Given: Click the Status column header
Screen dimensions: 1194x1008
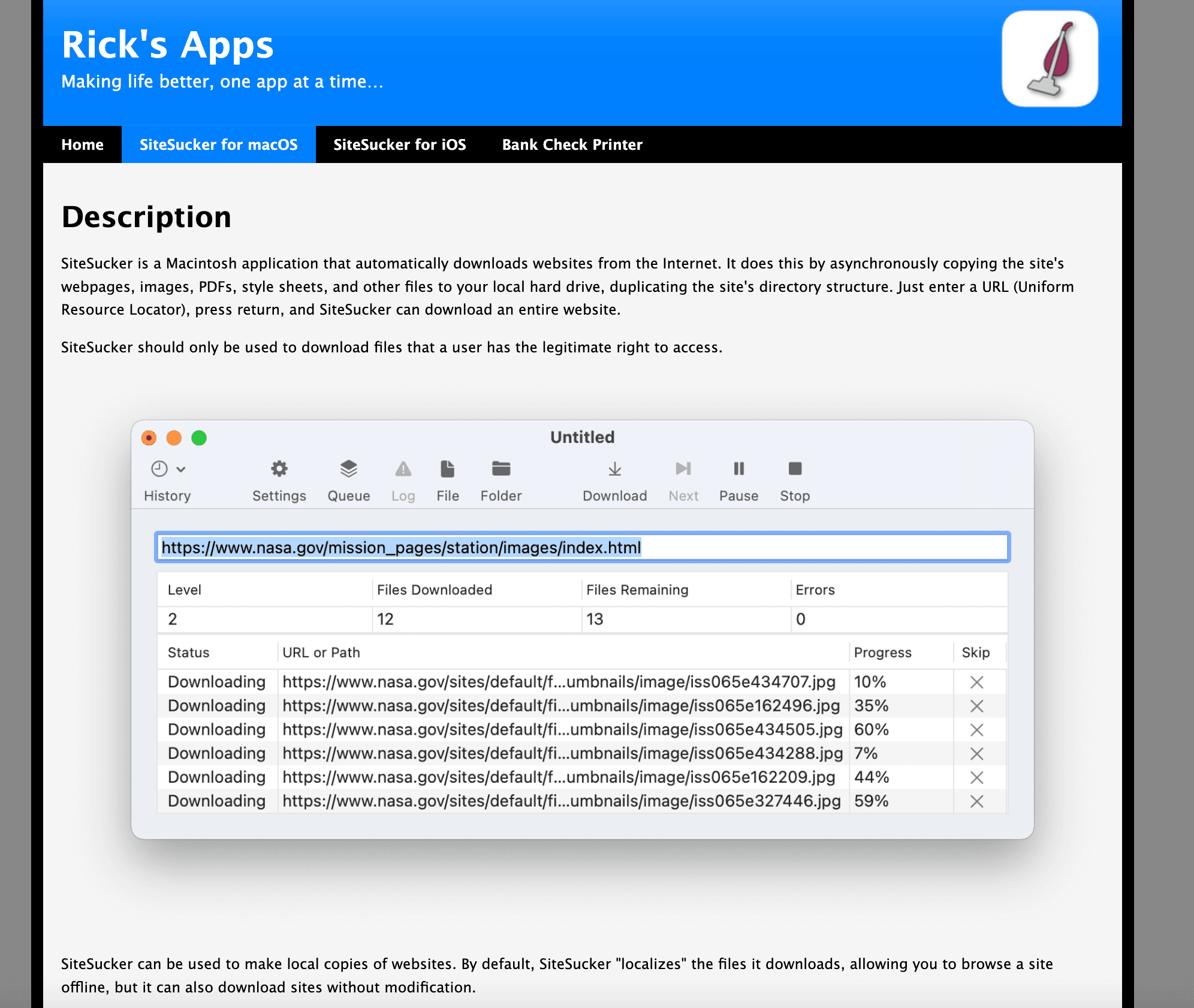Looking at the screenshot, I should 189,653.
